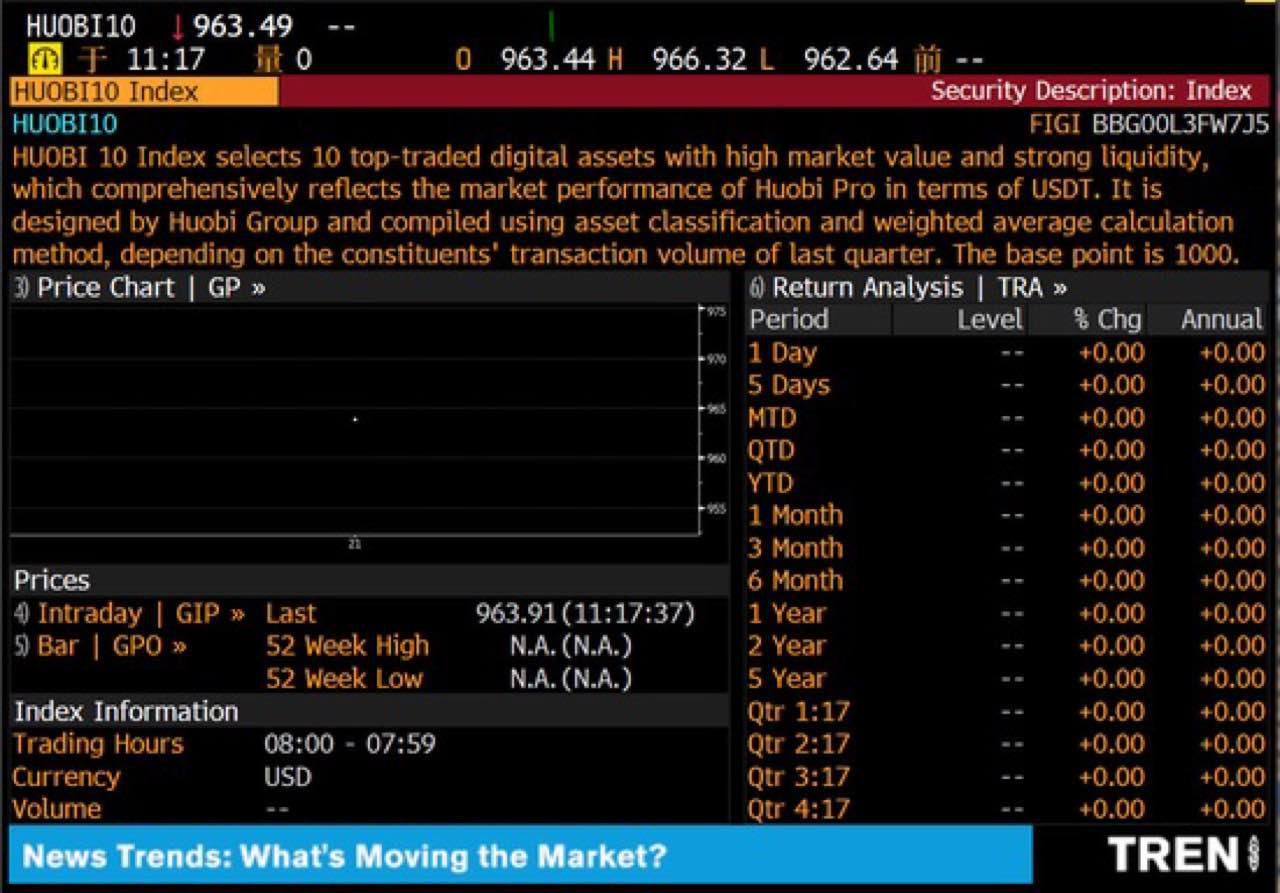
Task: Open the Bar GPO chart link
Action: 100,646
